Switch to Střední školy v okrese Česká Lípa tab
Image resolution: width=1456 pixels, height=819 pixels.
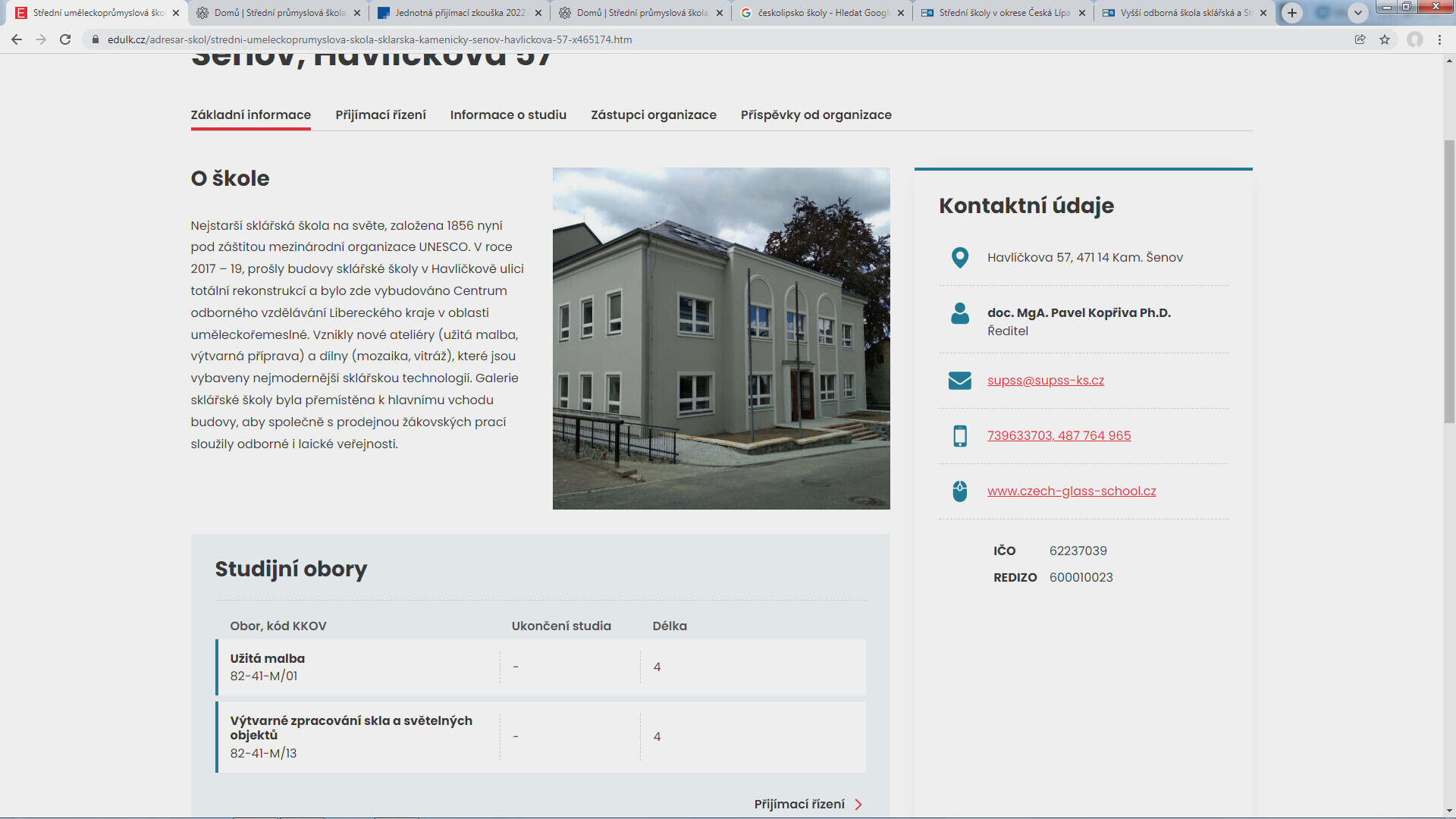[1003, 13]
